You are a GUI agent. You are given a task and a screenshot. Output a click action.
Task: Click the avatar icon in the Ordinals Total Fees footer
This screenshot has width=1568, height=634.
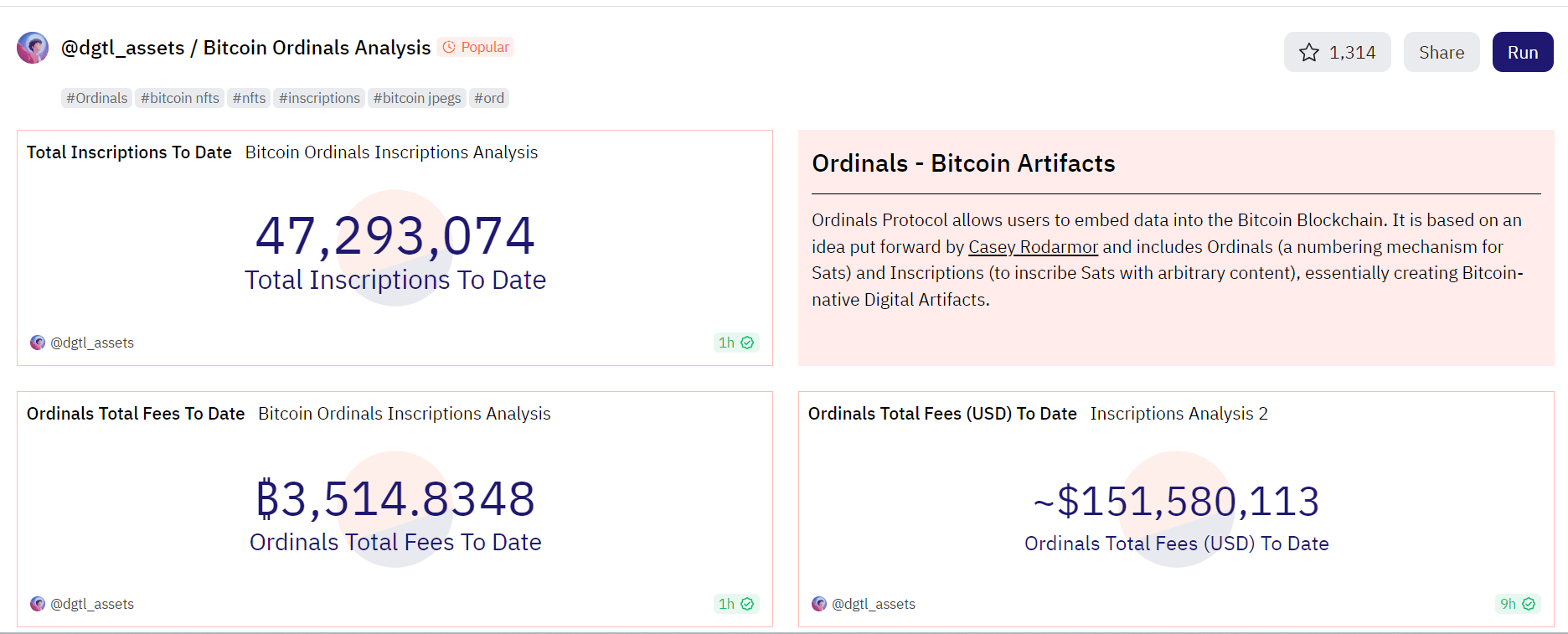click(x=37, y=604)
